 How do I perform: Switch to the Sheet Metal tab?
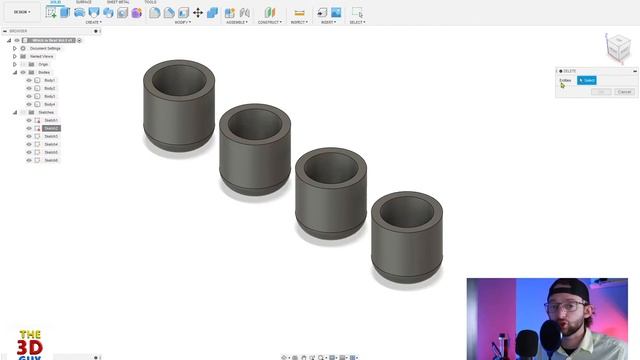point(118,2)
